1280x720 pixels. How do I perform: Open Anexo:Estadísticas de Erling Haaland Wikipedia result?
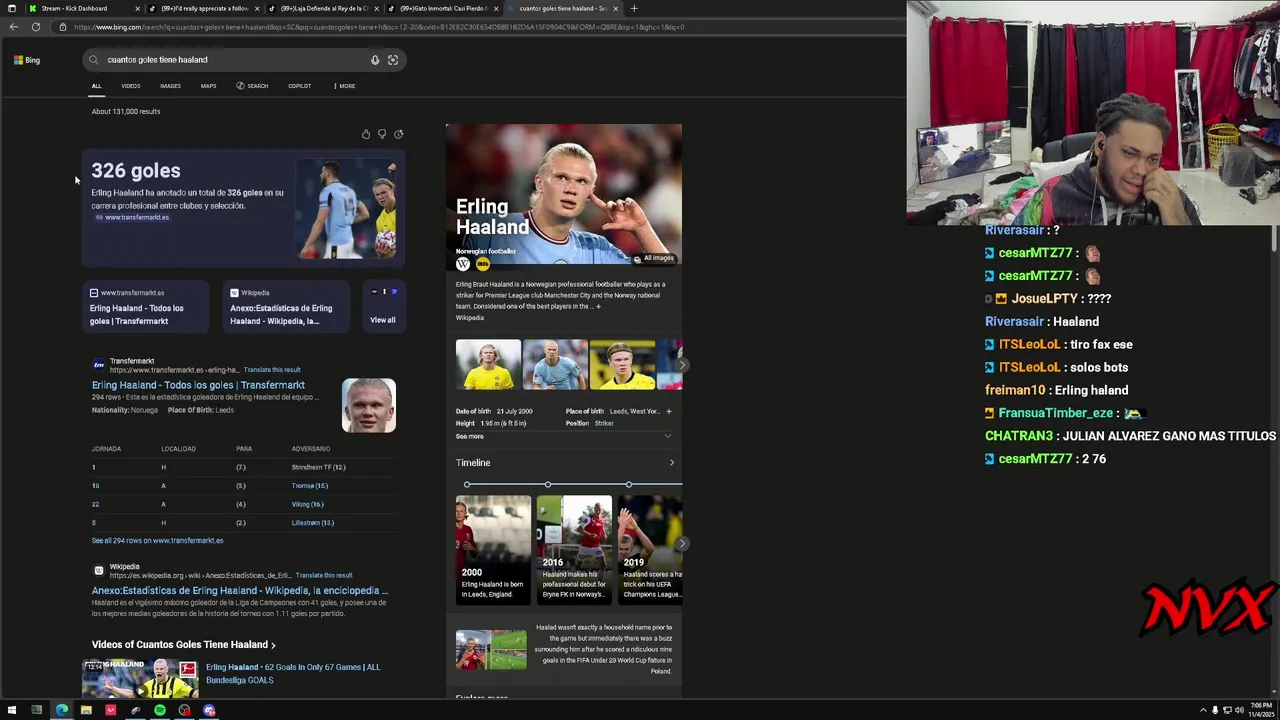pyautogui.click(x=239, y=591)
